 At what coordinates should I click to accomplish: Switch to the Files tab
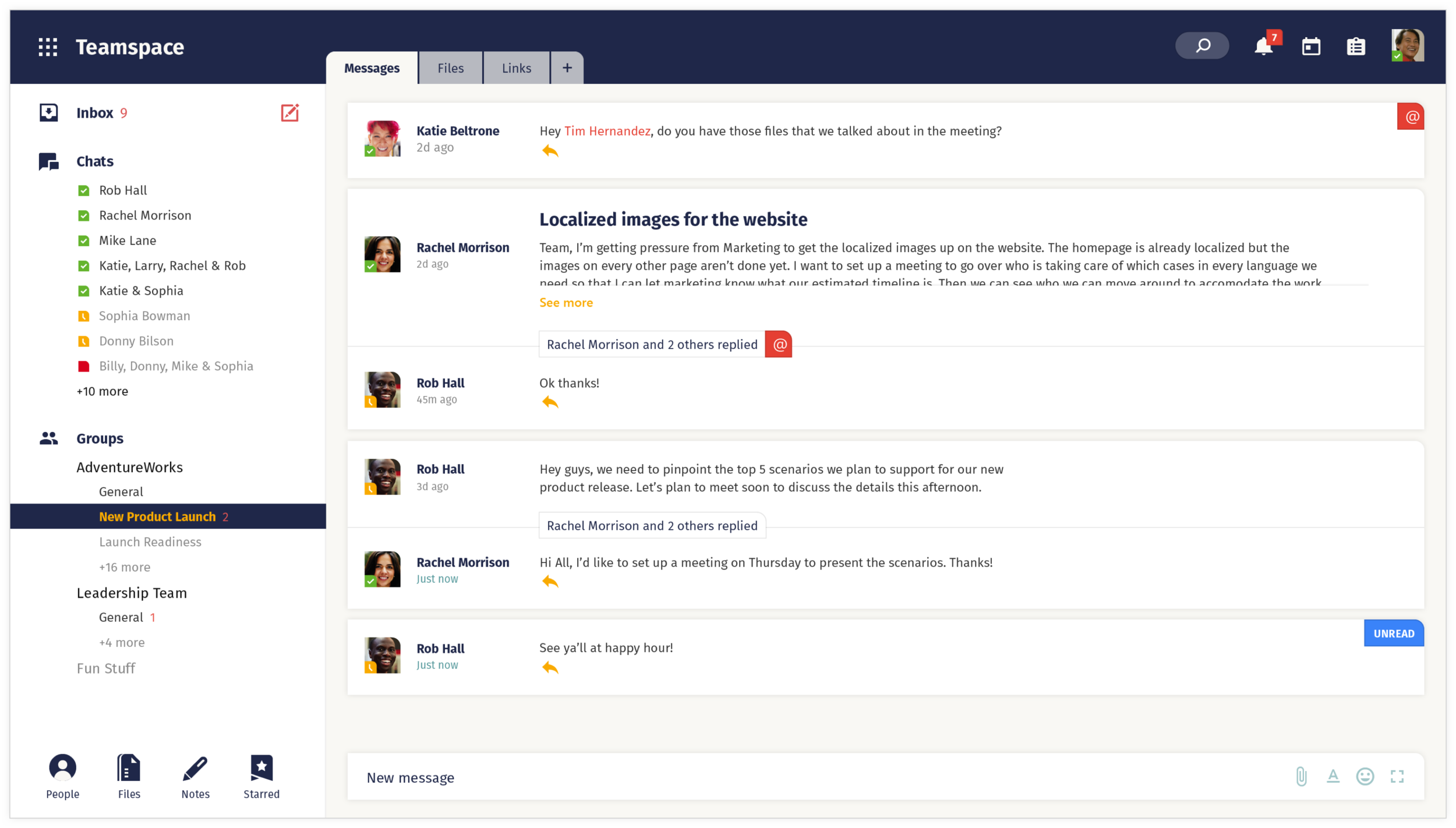click(450, 68)
